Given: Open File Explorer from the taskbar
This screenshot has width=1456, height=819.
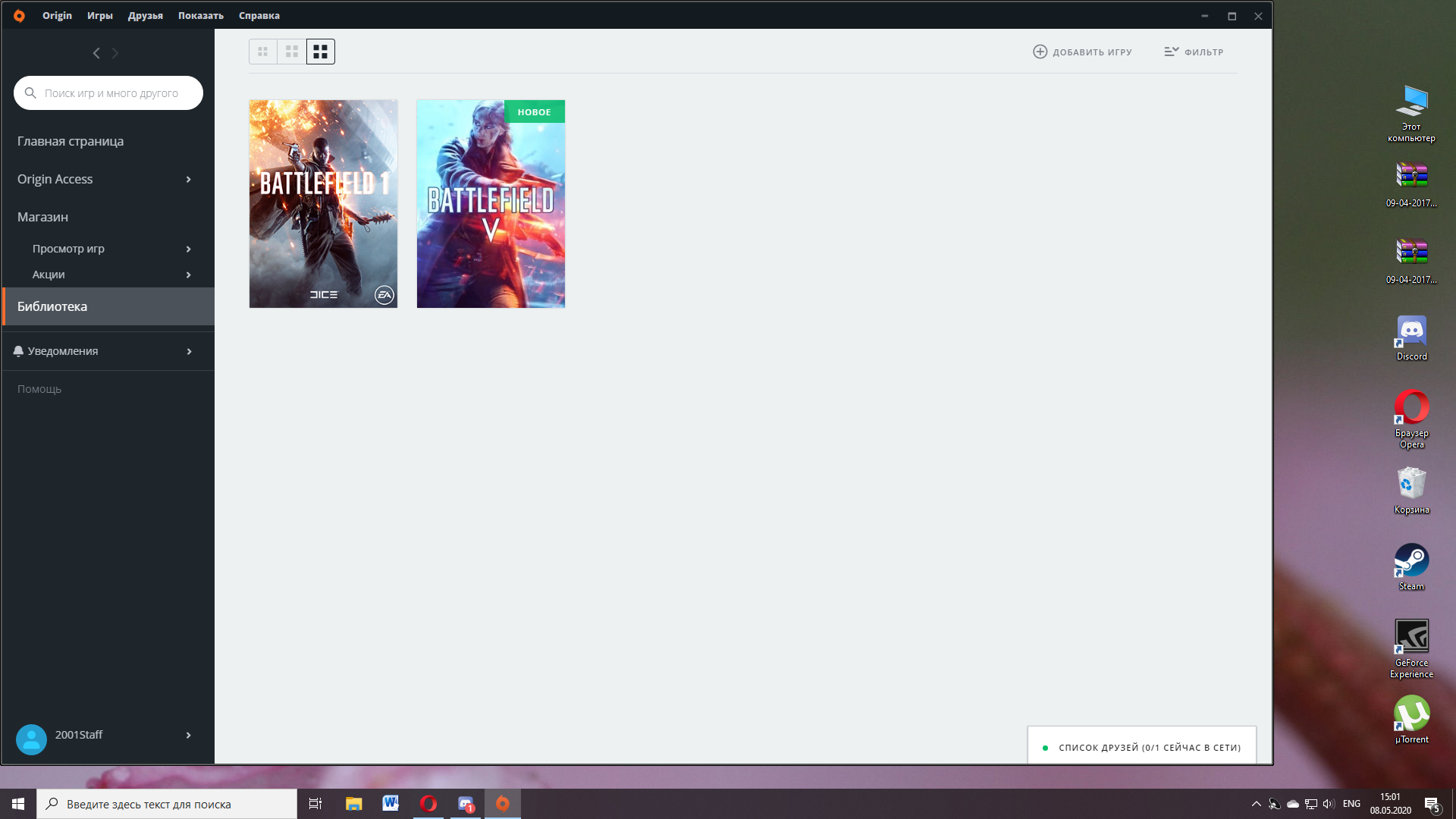Looking at the screenshot, I should (x=353, y=804).
